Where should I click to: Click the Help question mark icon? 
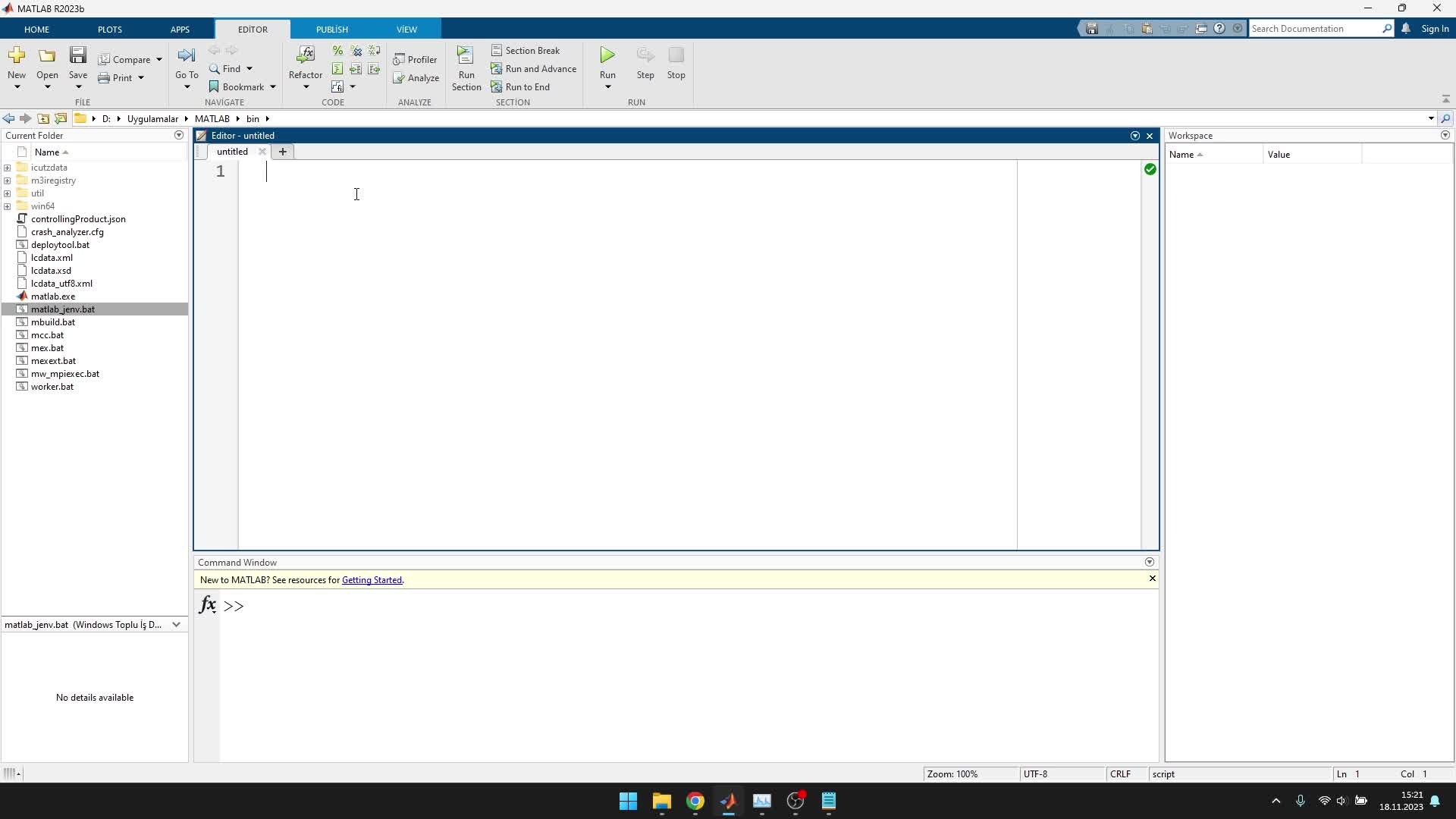[x=1219, y=29]
